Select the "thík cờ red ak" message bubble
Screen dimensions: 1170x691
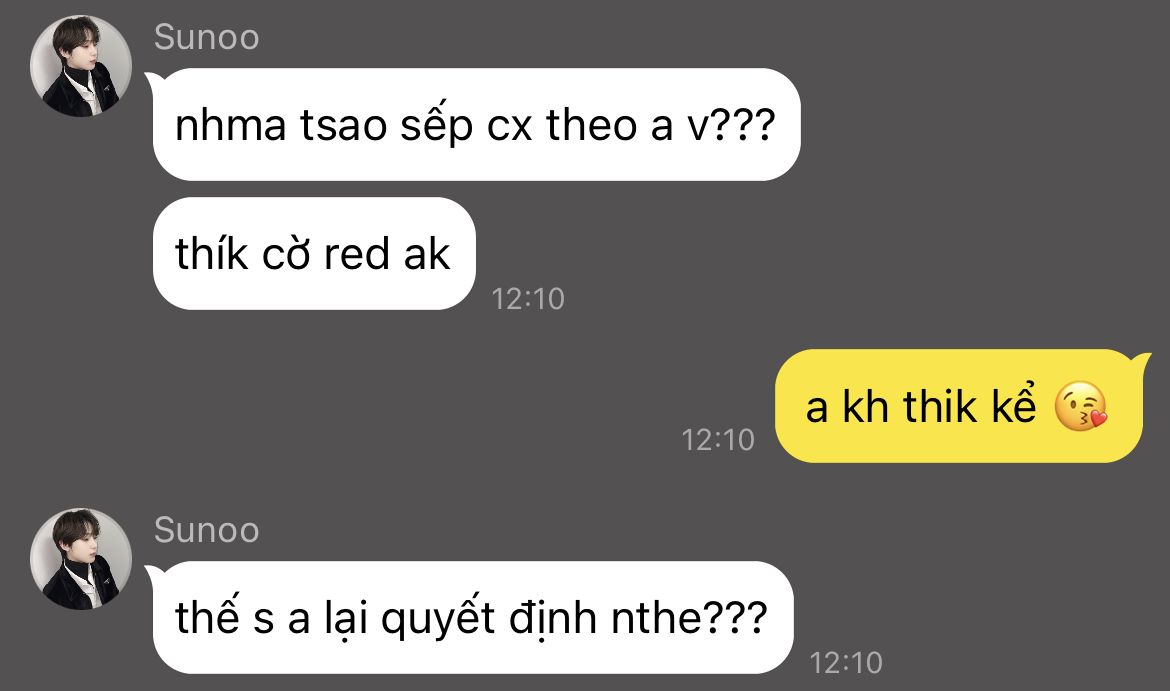point(314,254)
